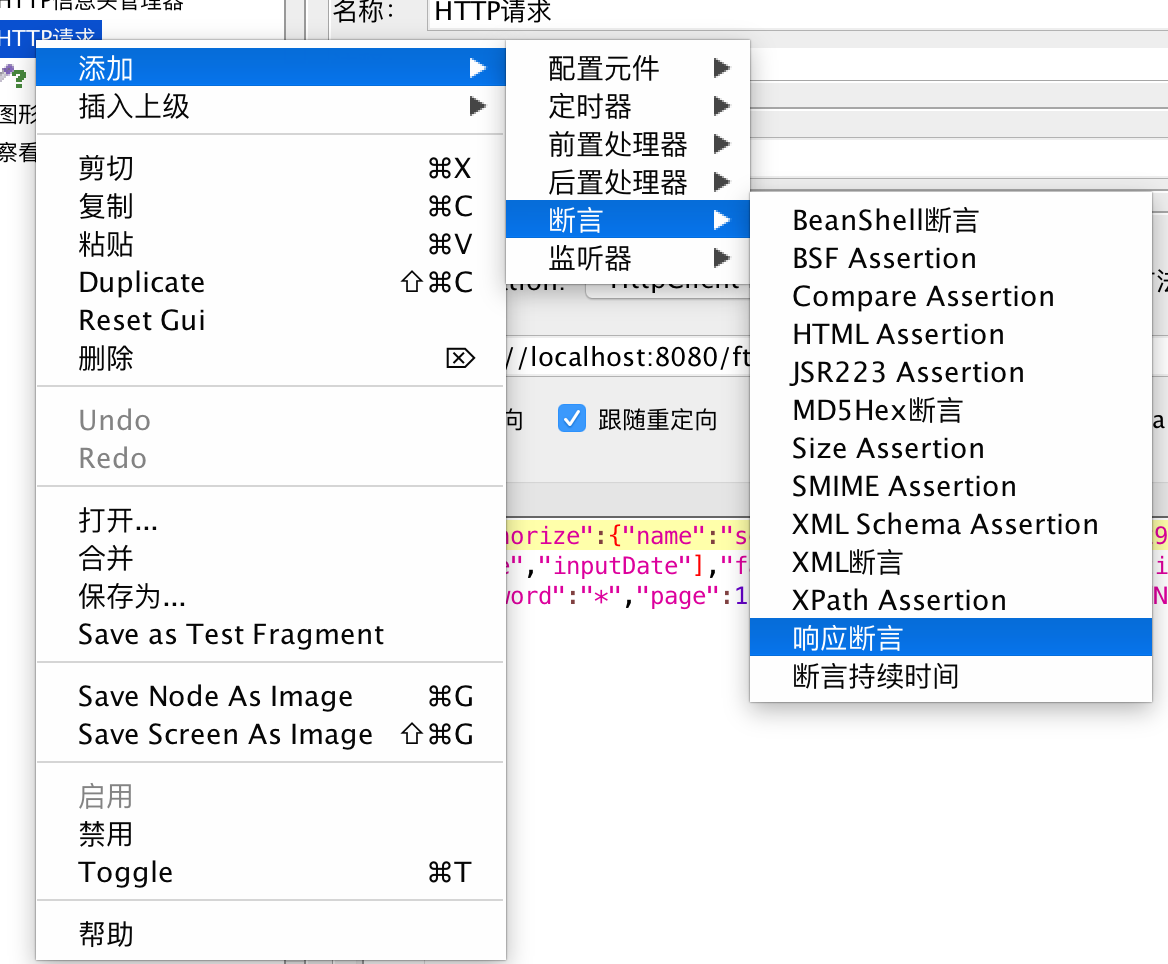Click the test-tube icon in tree
Image resolution: width=1168 pixels, height=964 pixels.
(x=14, y=76)
